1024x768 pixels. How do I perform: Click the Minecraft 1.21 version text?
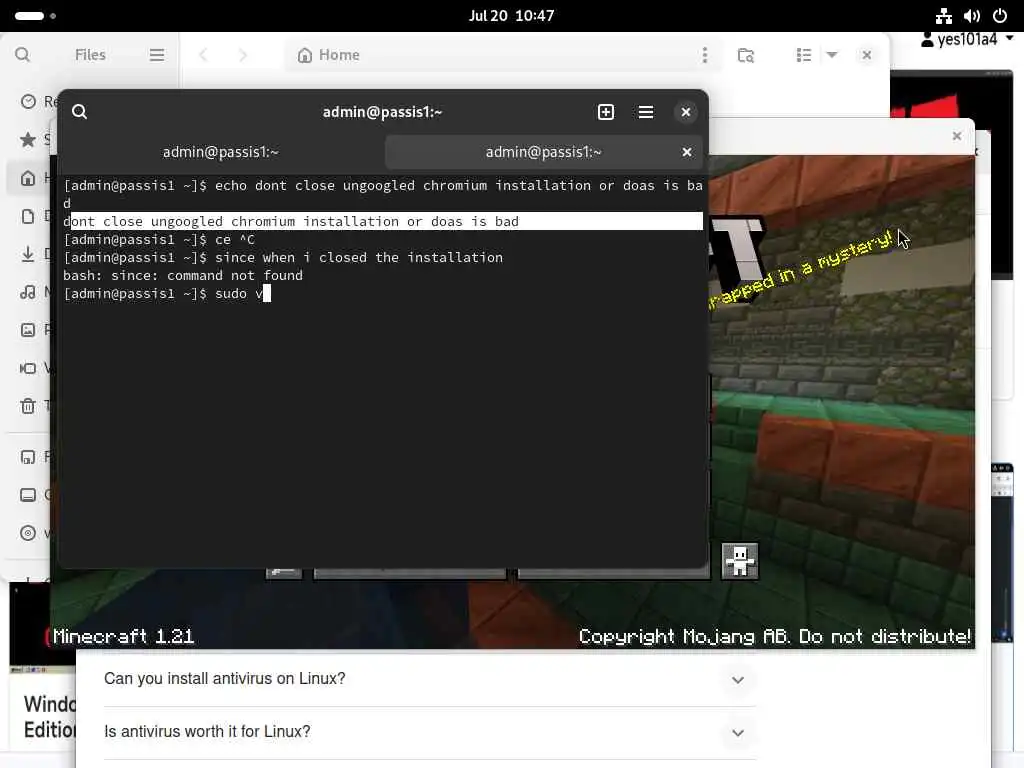coord(123,636)
